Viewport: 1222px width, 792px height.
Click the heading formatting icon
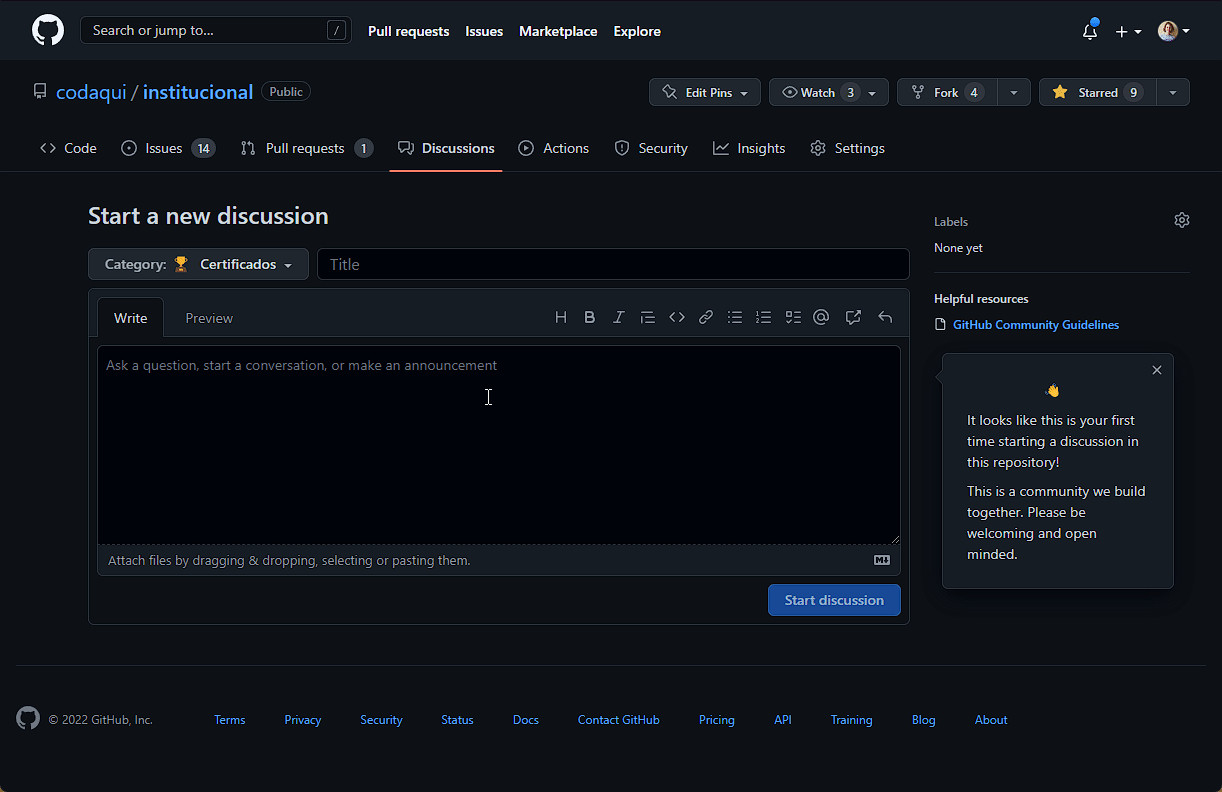(x=561, y=318)
